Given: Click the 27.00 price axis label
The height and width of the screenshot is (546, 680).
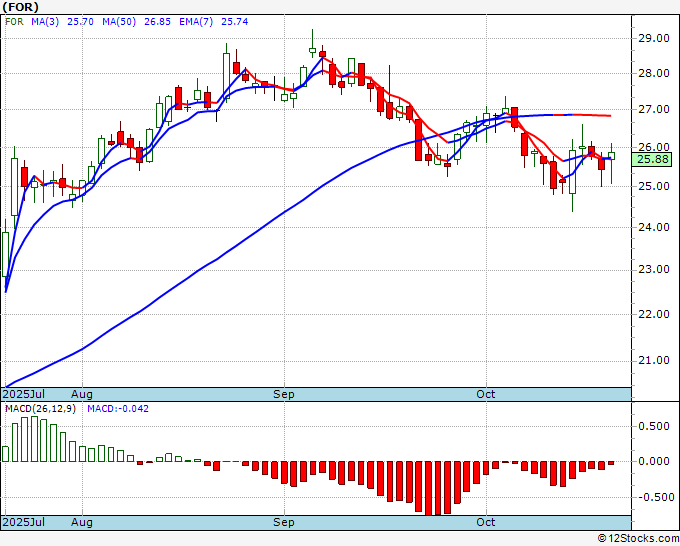Looking at the screenshot, I should [x=654, y=109].
